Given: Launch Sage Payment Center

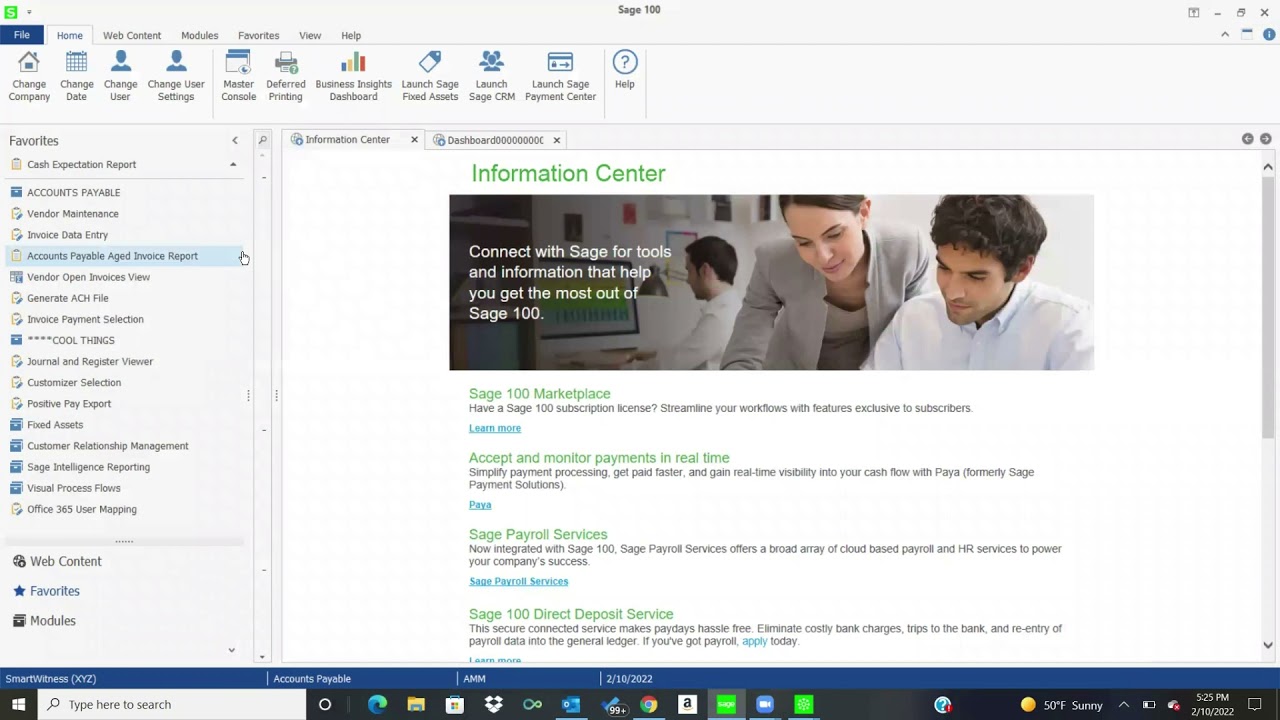Looking at the screenshot, I should (560, 76).
